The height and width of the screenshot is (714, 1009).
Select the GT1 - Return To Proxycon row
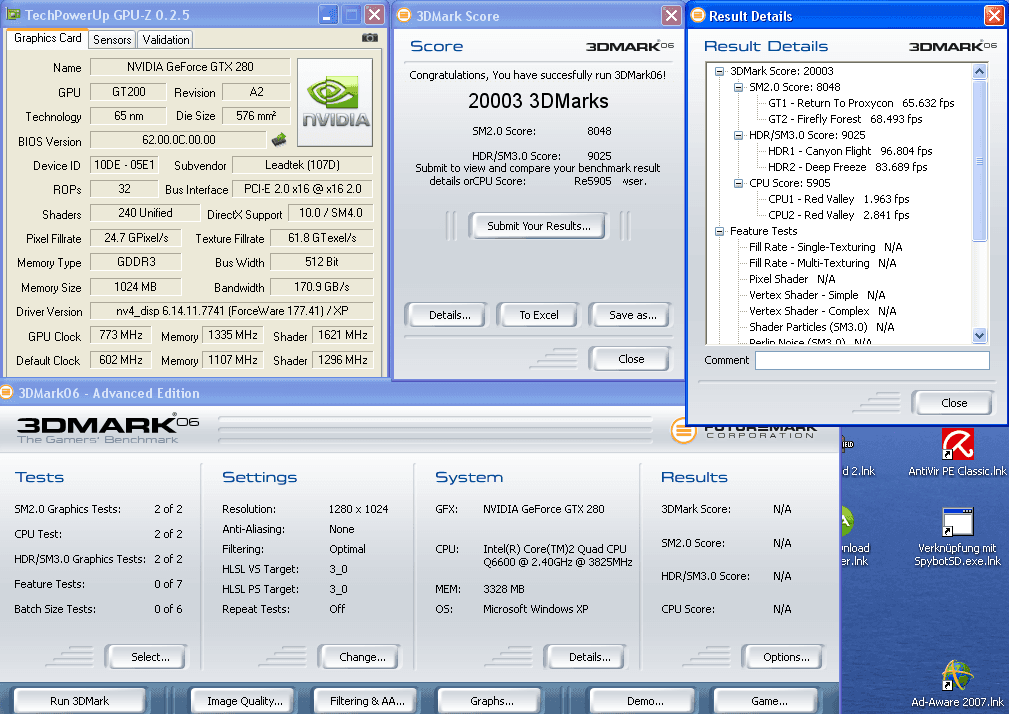click(861, 103)
